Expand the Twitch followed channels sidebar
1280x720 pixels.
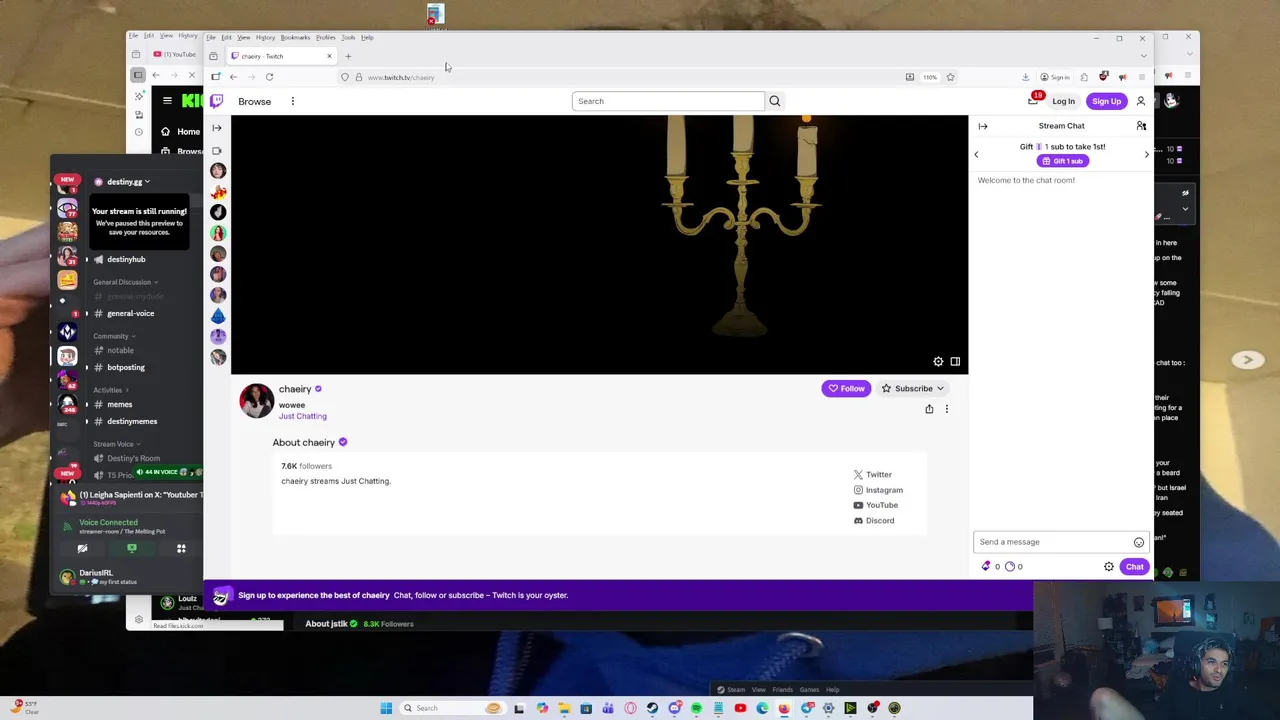click(x=216, y=128)
